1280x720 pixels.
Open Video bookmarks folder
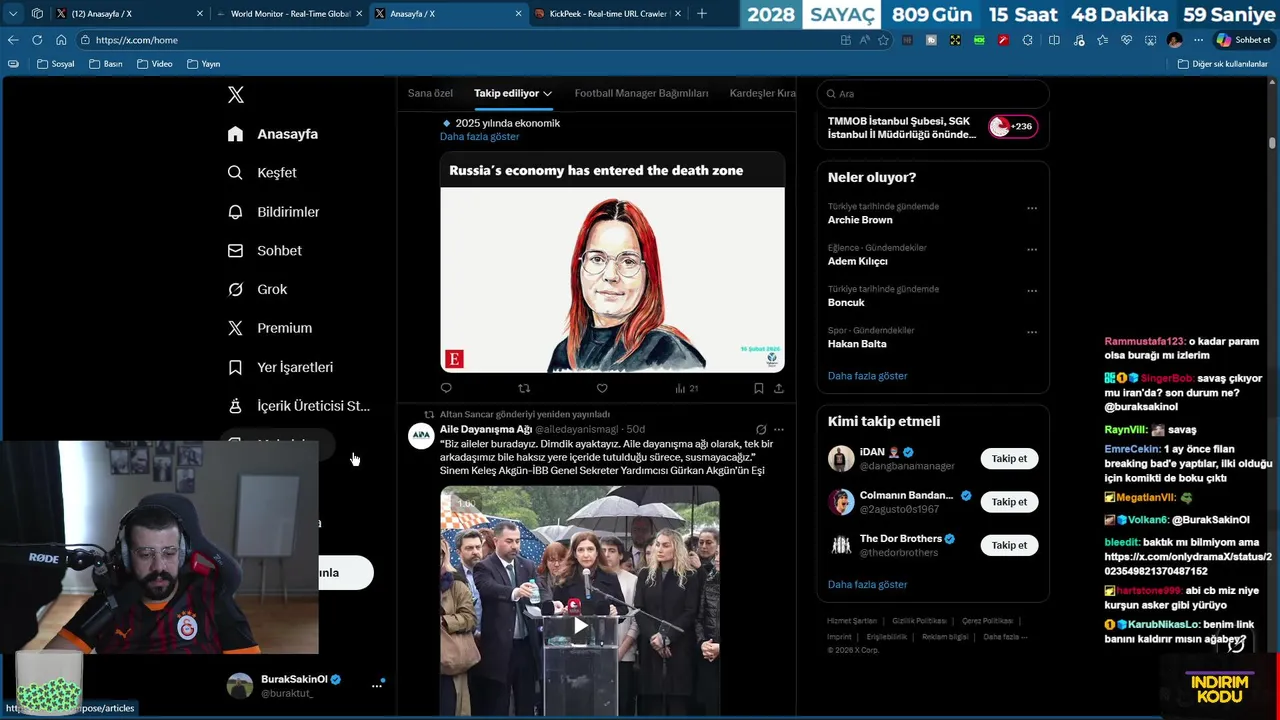pos(155,64)
